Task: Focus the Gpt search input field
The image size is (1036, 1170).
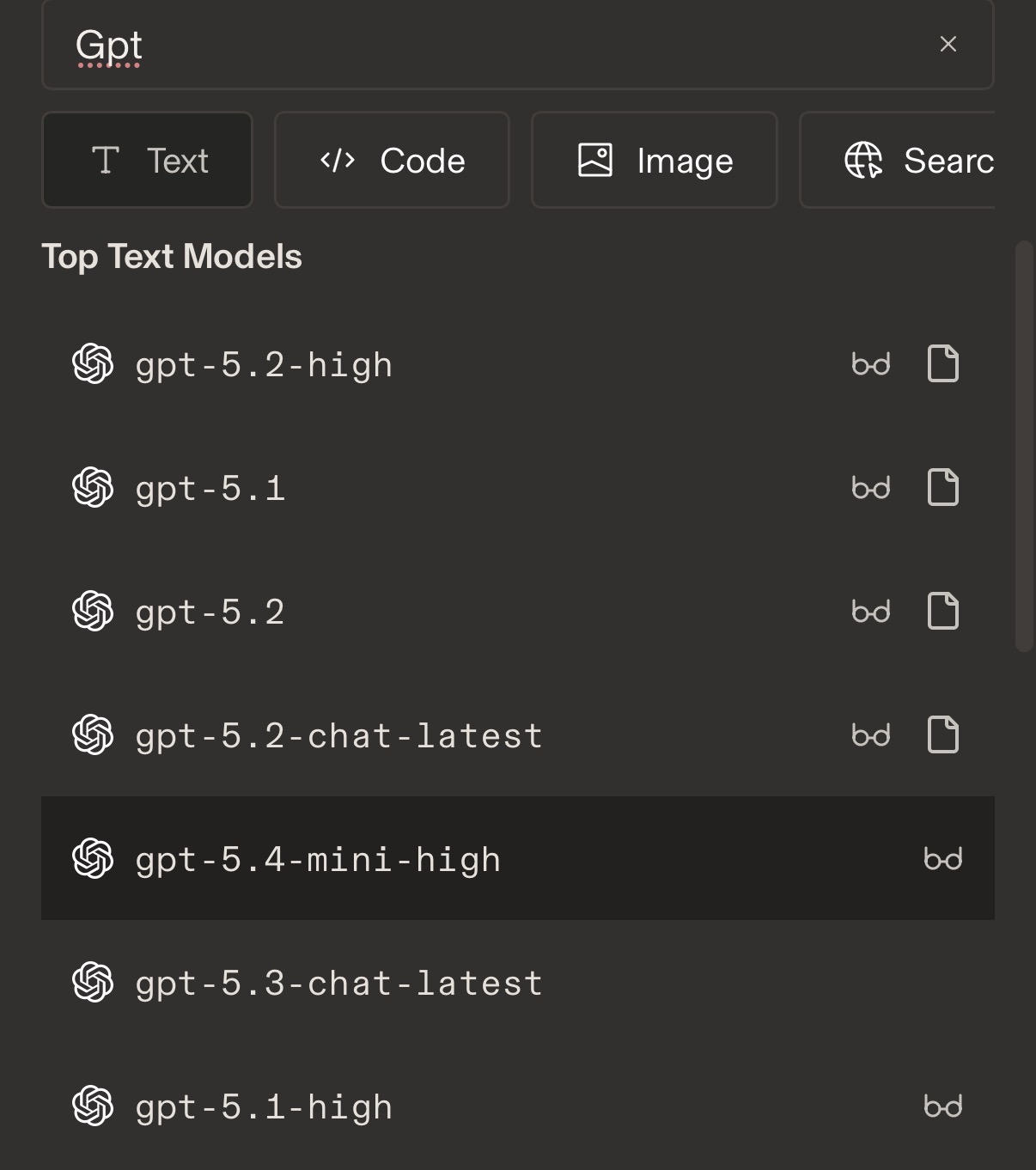Action: (498, 45)
